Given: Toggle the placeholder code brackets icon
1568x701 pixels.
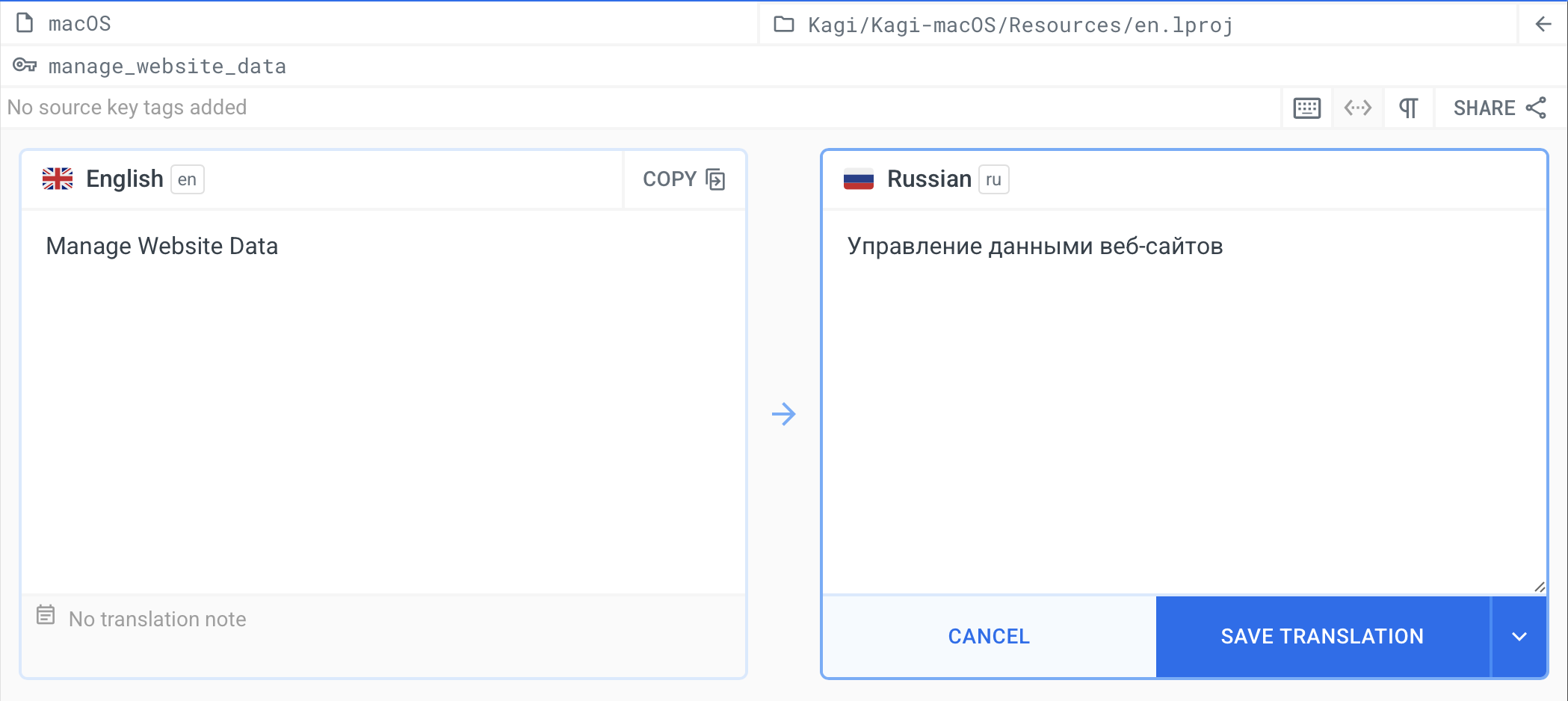Looking at the screenshot, I should pyautogui.click(x=1357, y=108).
